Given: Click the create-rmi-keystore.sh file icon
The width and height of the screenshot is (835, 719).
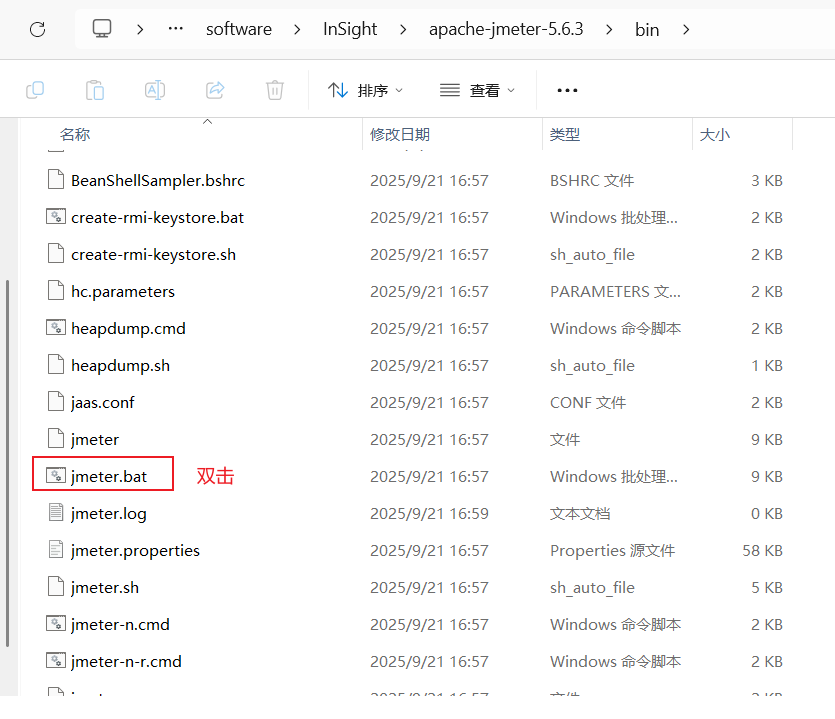Looking at the screenshot, I should (56, 254).
